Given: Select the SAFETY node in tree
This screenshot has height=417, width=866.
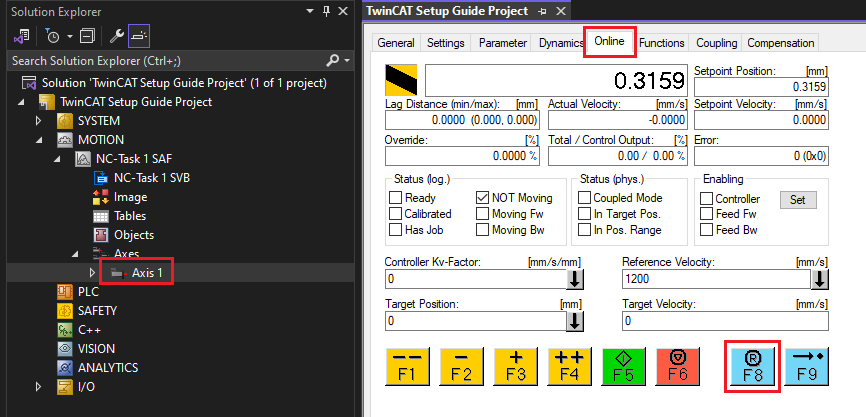Looking at the screenshot, I should tap(97, 310).
